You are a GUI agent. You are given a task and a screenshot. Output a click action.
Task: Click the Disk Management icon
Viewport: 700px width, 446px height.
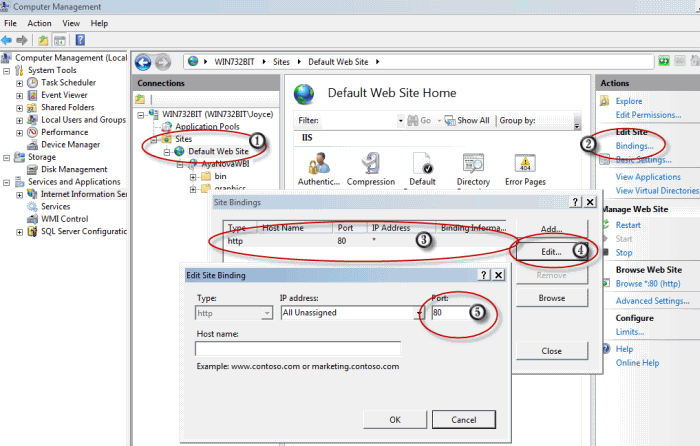[x=32, y=170]
